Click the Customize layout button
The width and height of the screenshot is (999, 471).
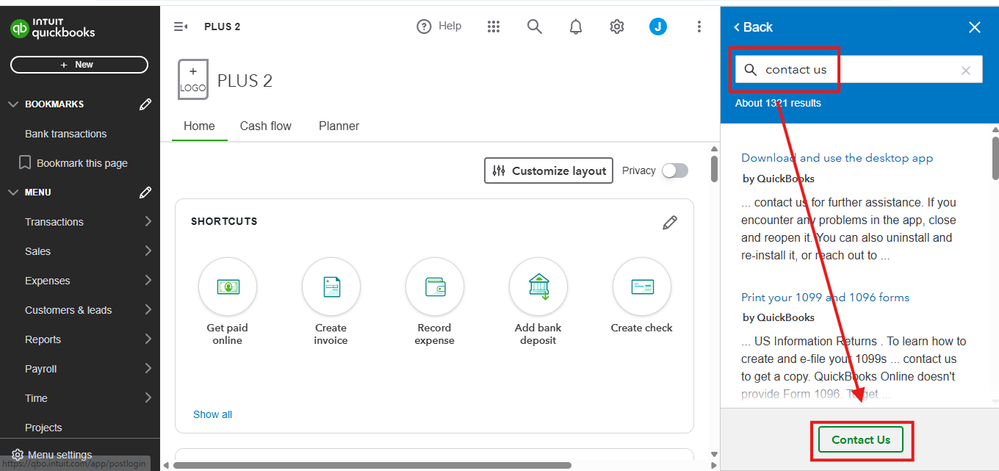pos(548,171)
